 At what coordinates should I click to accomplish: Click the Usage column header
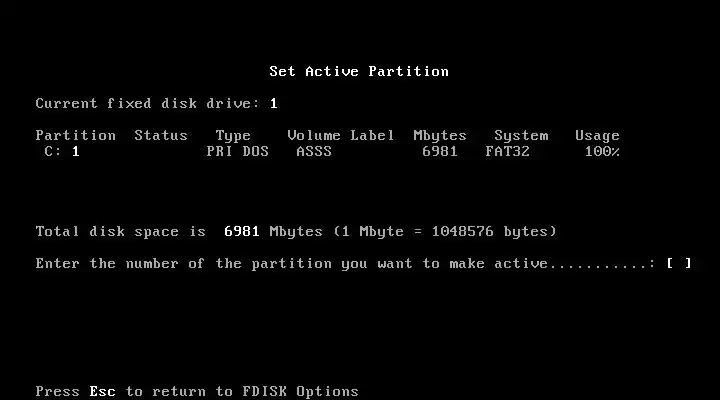click(x=597, y=136)
